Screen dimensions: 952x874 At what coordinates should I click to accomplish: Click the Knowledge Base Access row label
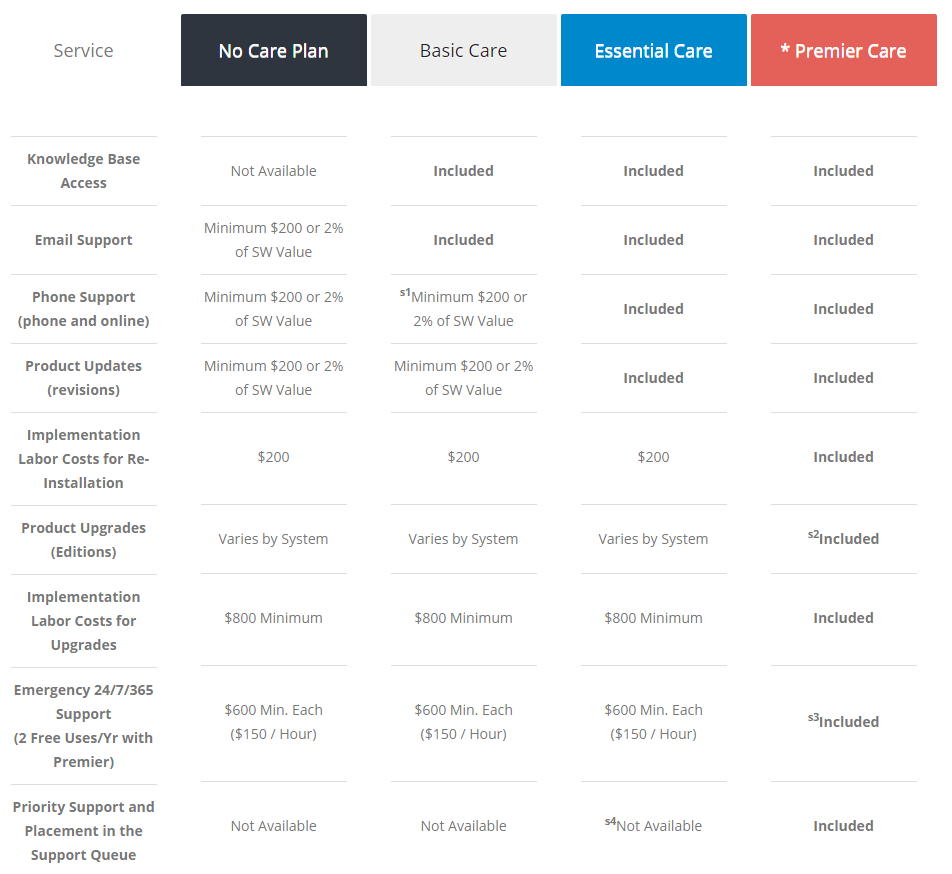pyautogui.click(x=83, y=171)
